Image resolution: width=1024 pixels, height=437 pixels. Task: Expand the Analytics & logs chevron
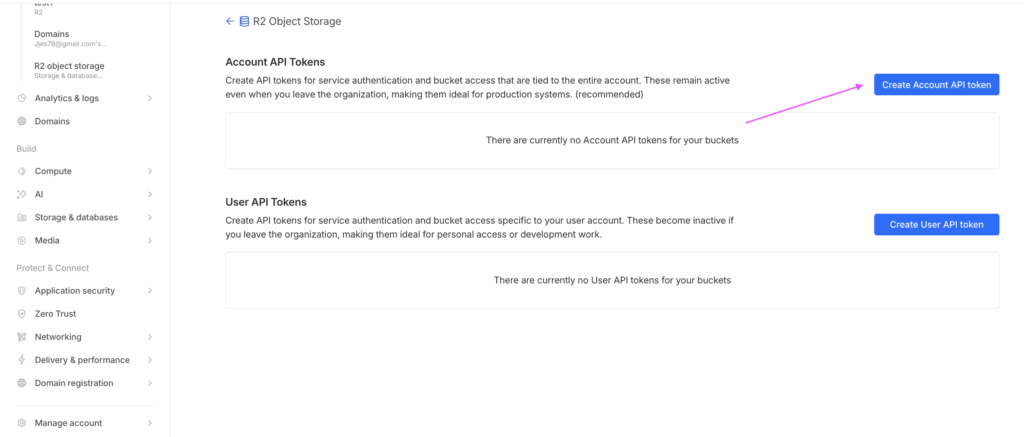point(150,98)
